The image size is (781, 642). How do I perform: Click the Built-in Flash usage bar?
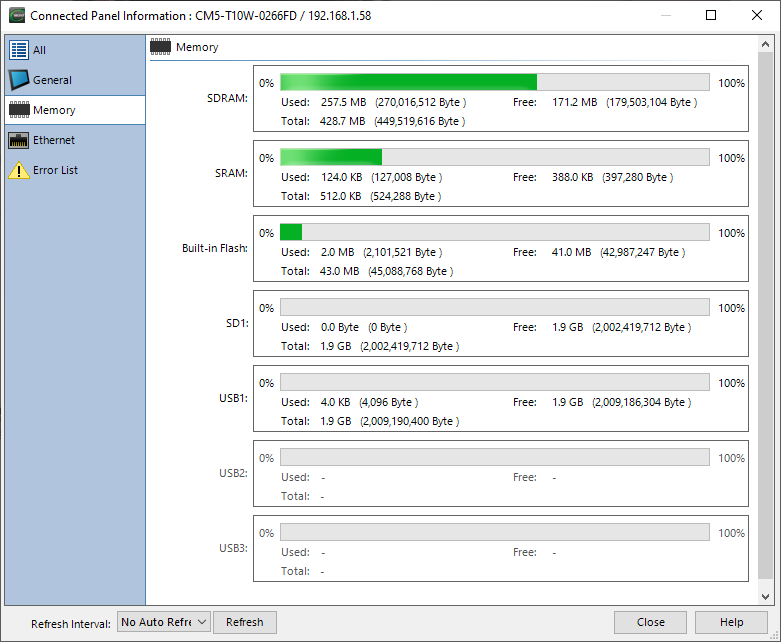[x=495, y=232]
